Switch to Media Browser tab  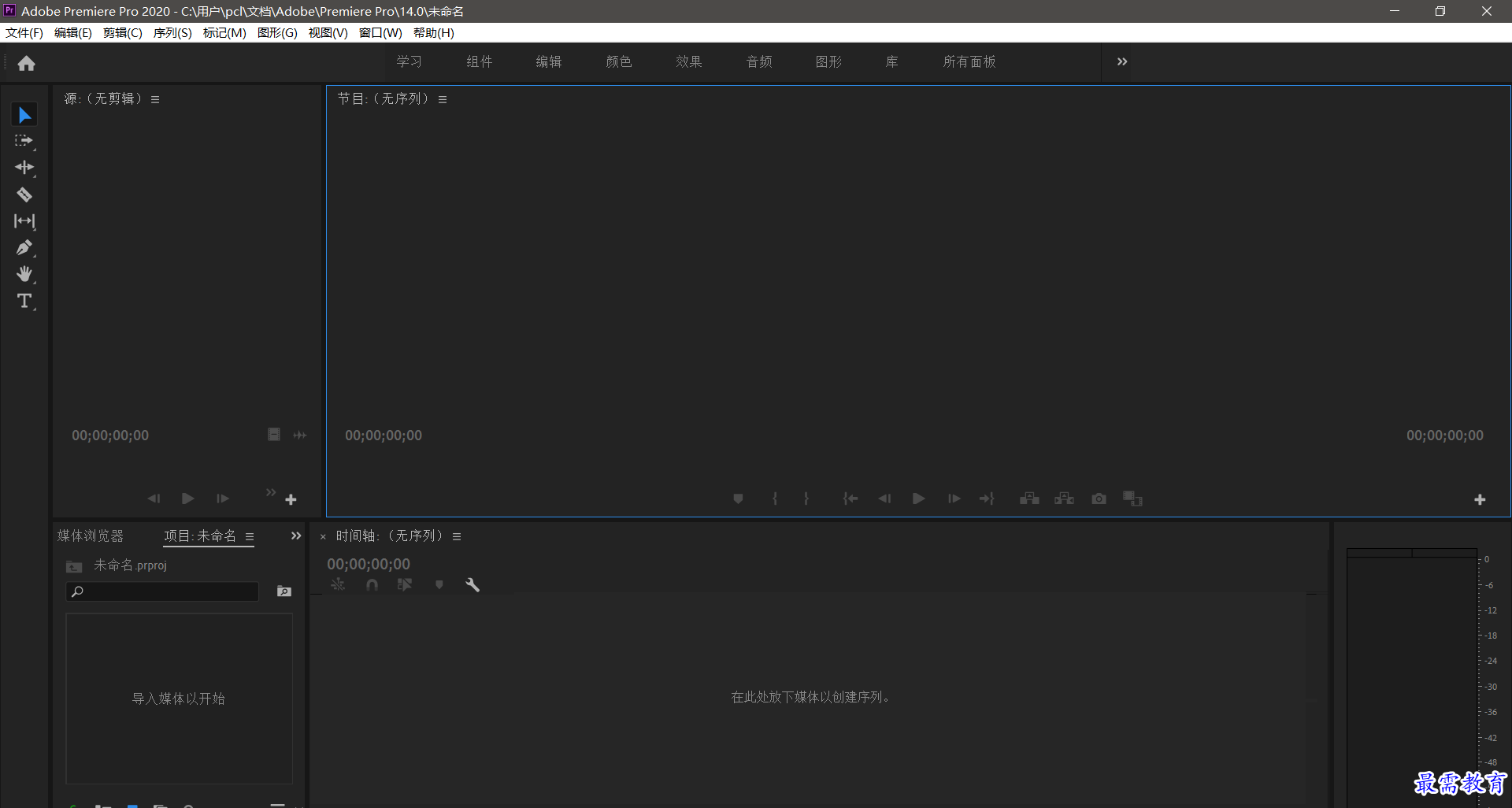click(x=91, y=536)
